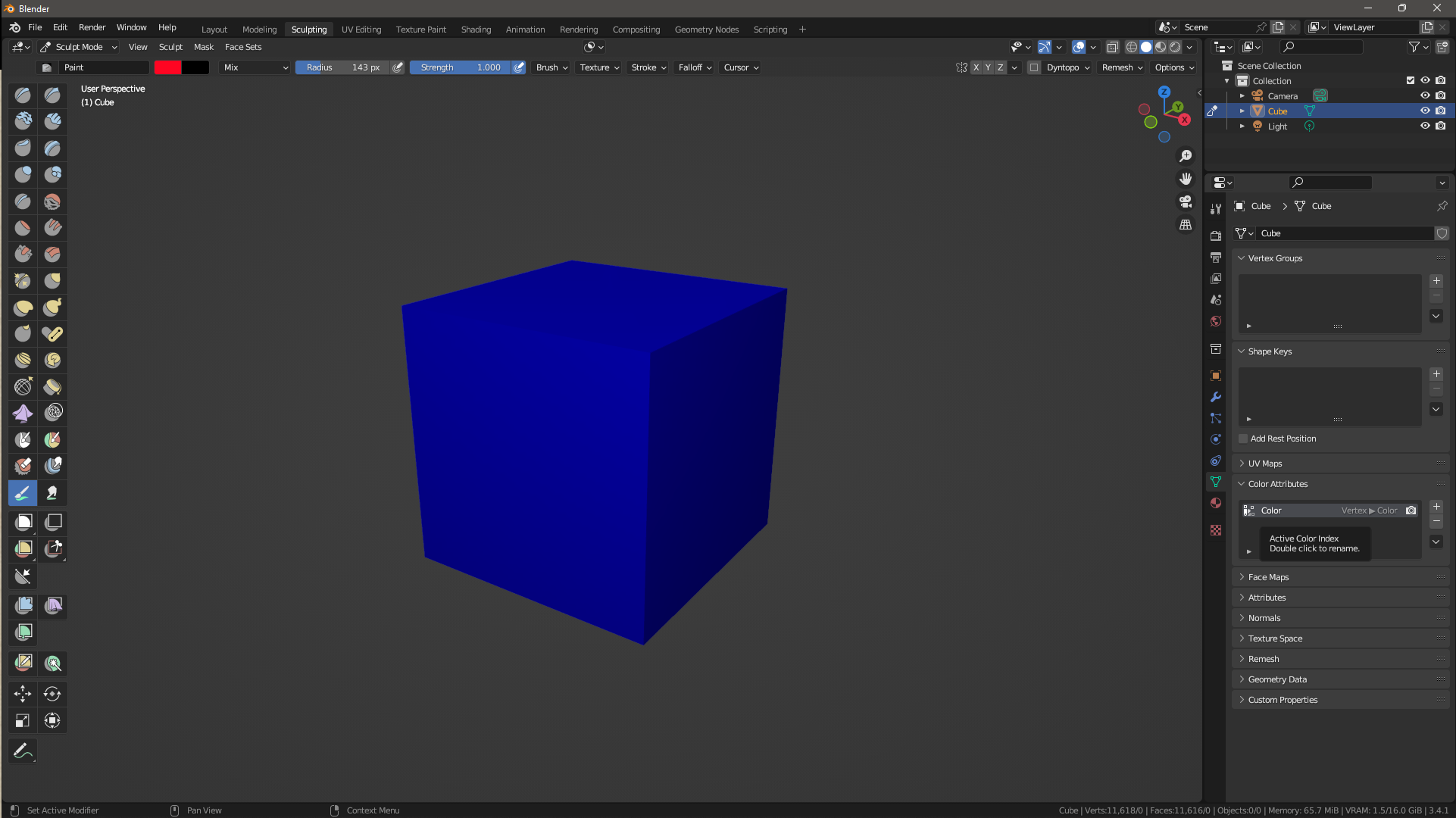
Task: Open the Material properties tab icon
Action: 1216,503
